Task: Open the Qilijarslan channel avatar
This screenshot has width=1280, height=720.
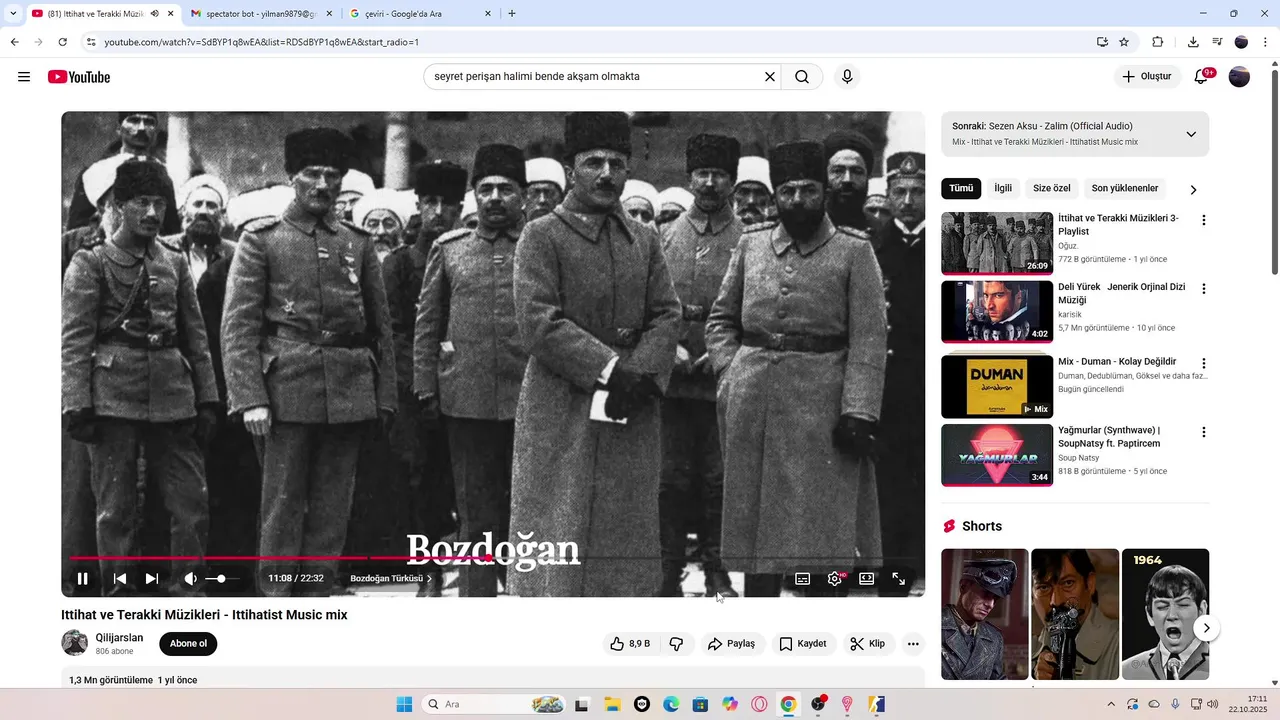Action: click(x=74, y=643)
